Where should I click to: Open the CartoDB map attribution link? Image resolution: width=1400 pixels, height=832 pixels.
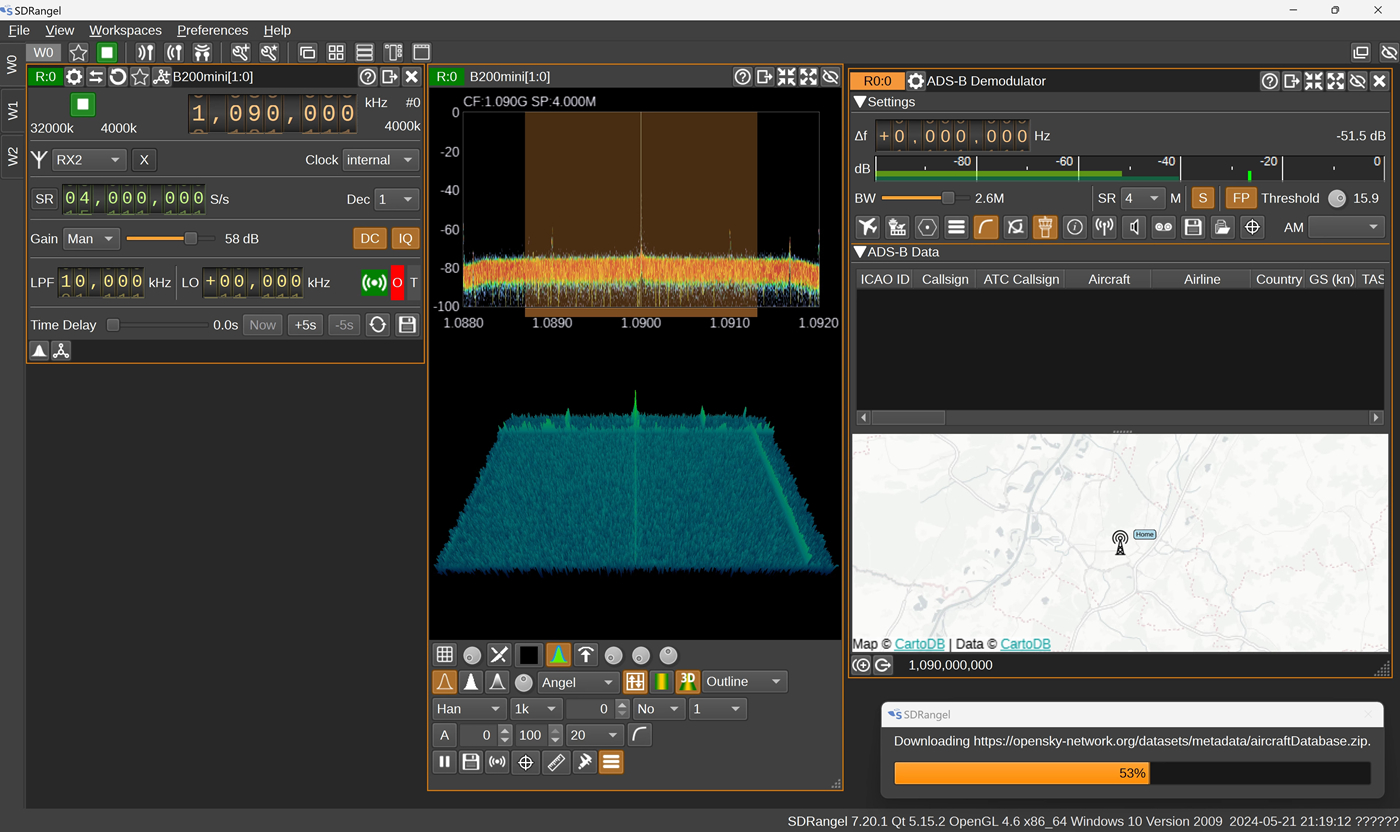coord(920,644)
